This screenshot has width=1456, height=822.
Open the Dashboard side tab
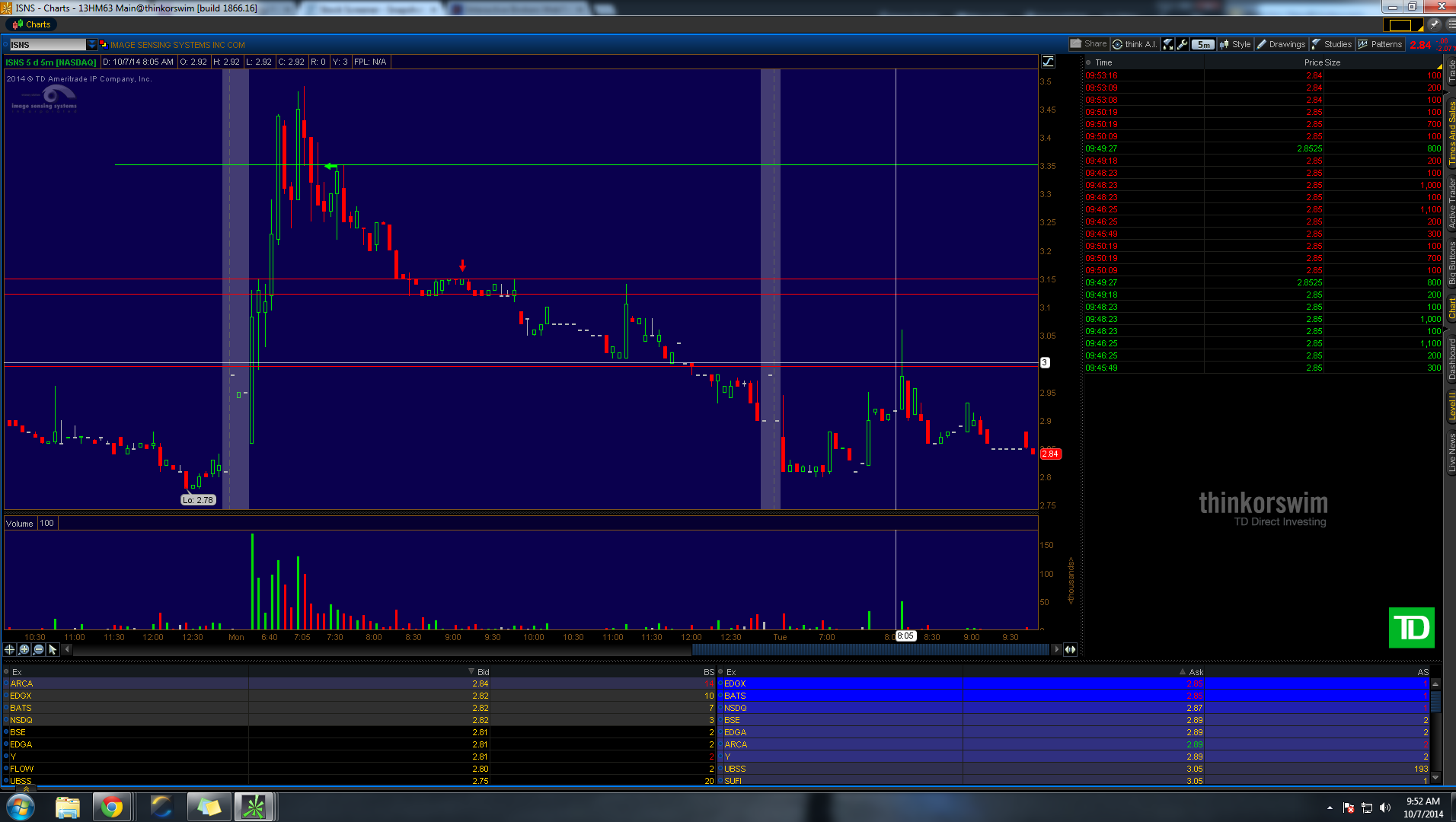pos(1451,359)
